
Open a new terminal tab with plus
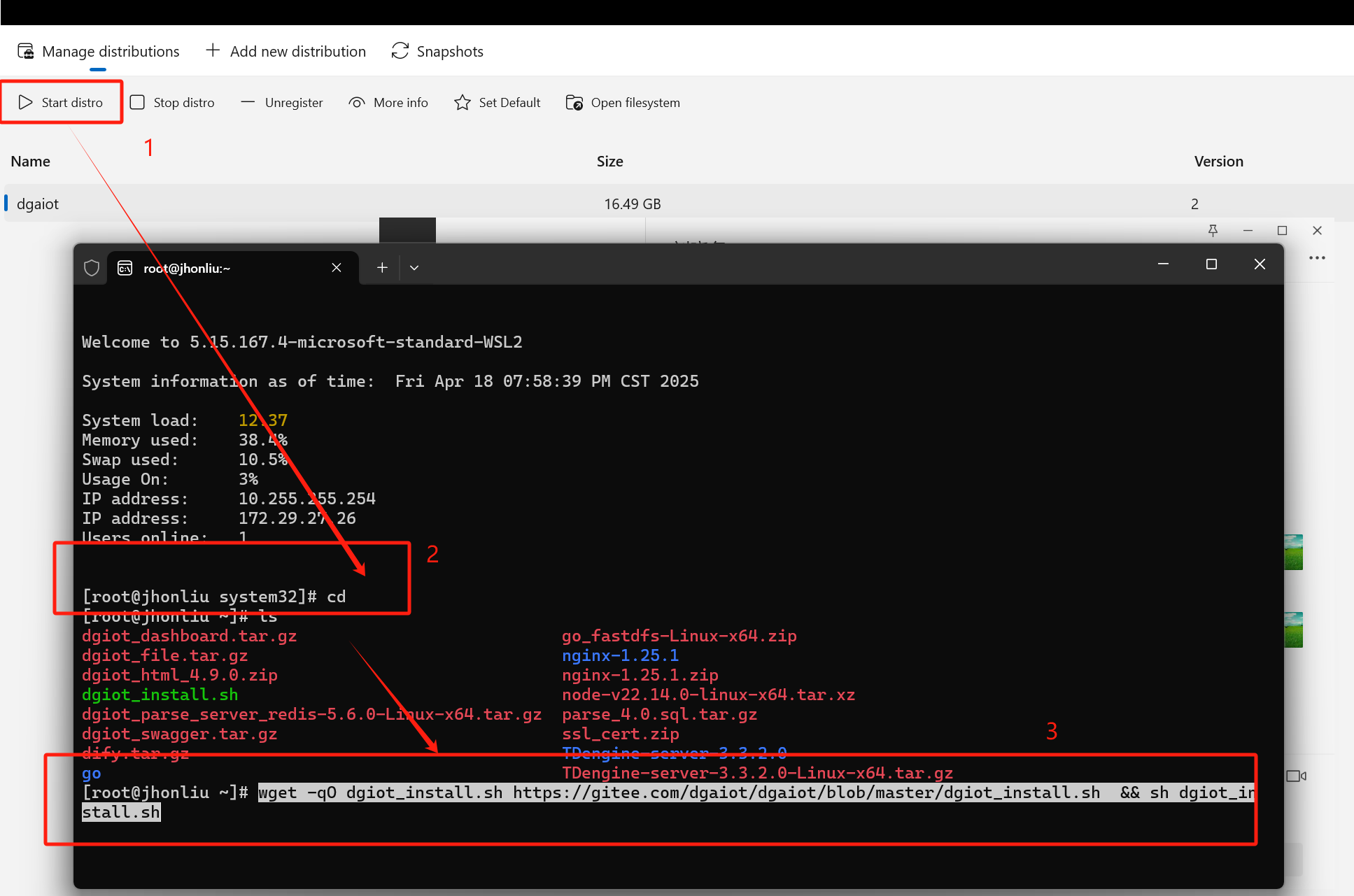[x=382, y=267]
